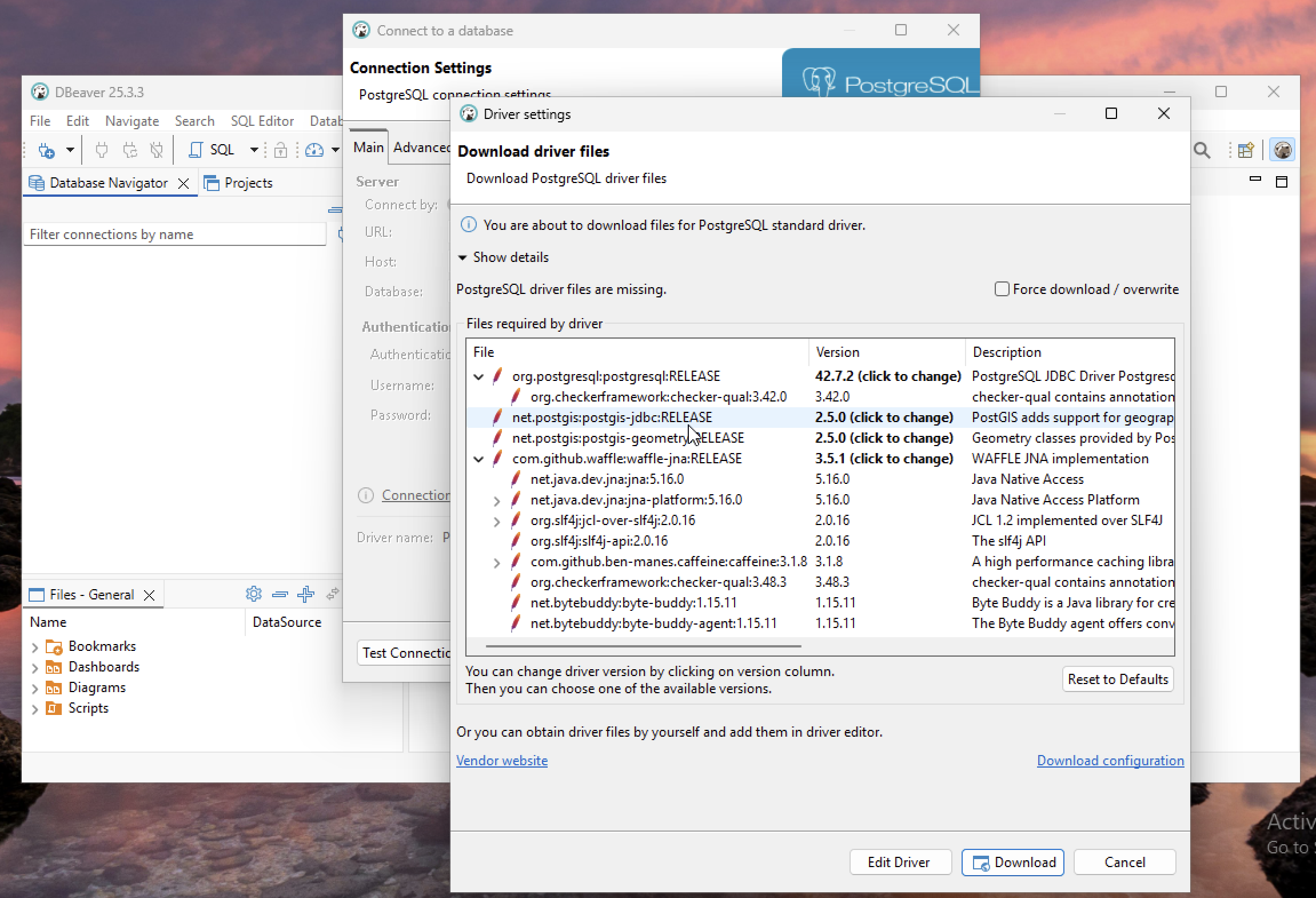Switch to the Projects tab
Viewport: 1316px width, 898px height.
click(238, 183)
